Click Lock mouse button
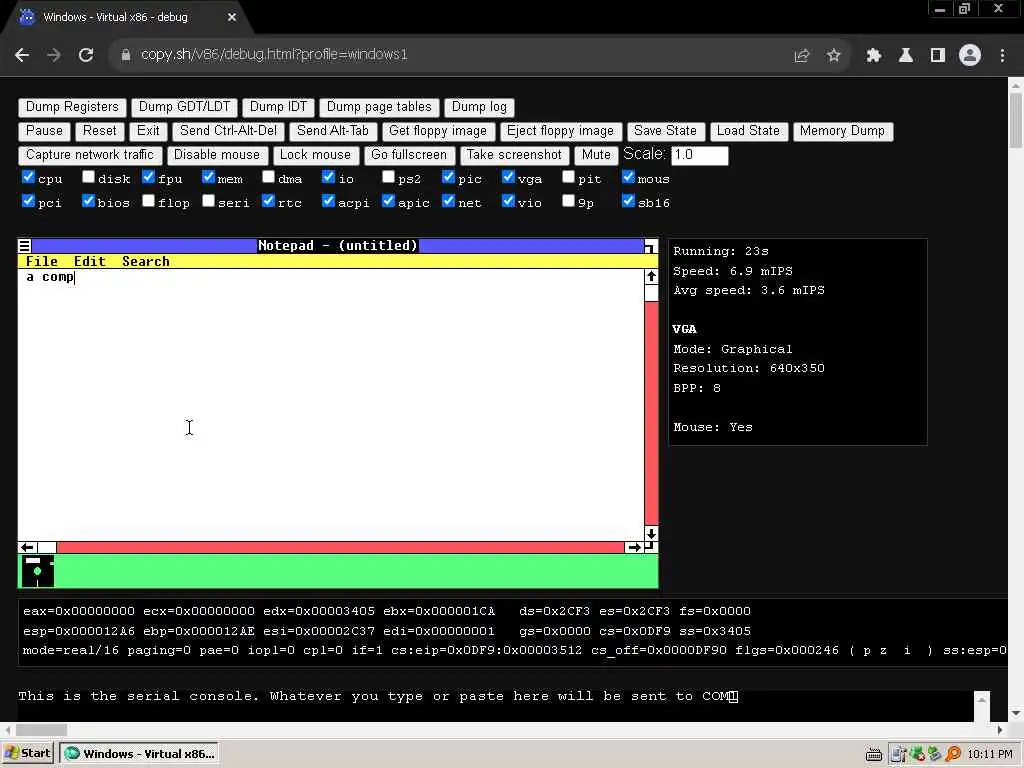This screenshot has height=768, width=1024. coord(315,155)
